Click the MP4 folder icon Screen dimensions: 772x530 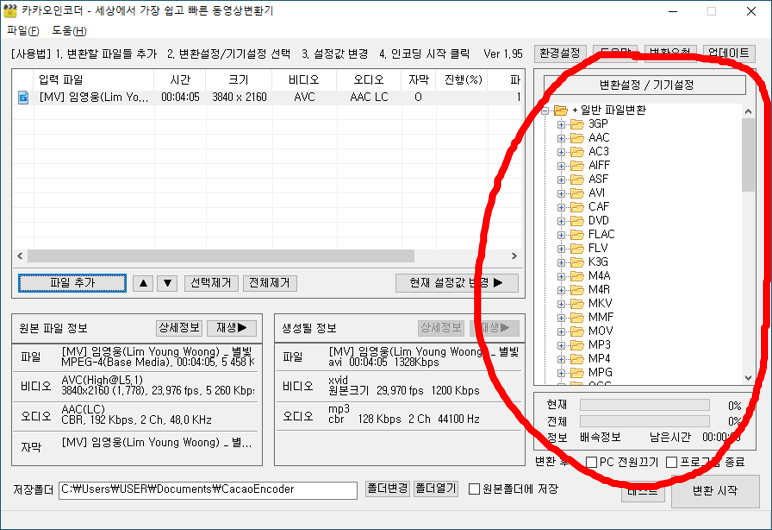pos(577,359)
